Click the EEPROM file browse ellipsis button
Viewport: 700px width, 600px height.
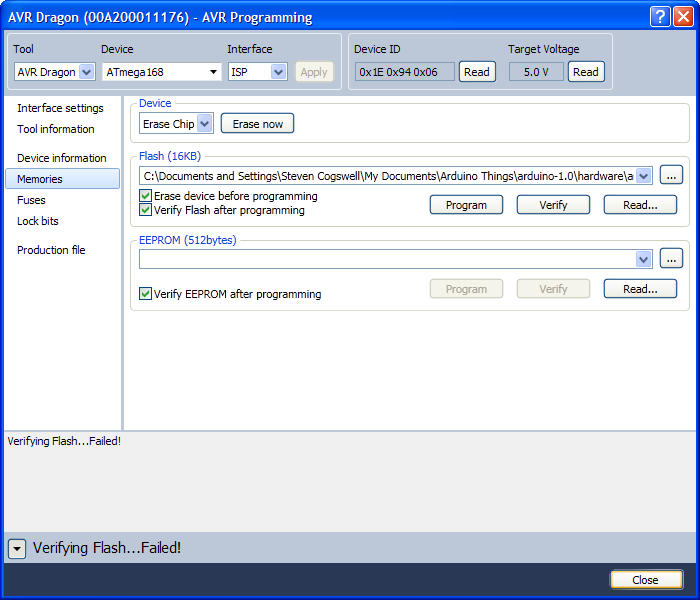pyautogui.click(x=671, y=259)
